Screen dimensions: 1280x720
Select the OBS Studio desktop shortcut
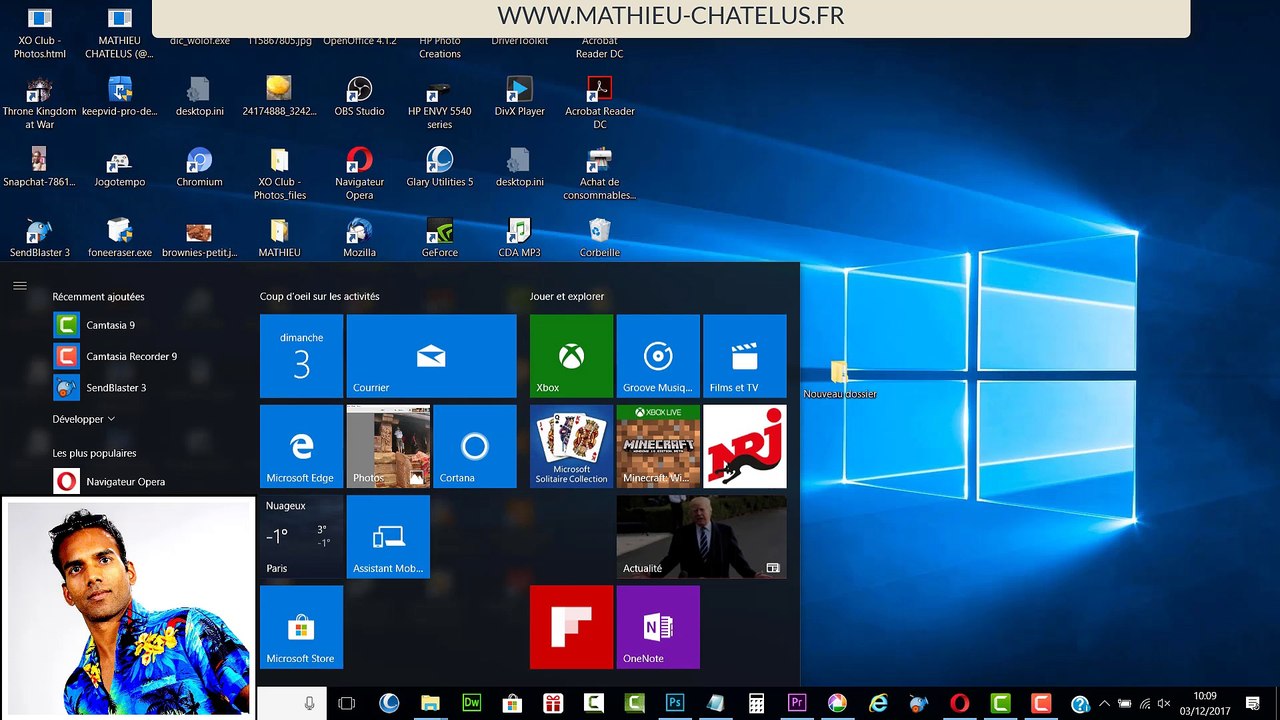(359, 97)
